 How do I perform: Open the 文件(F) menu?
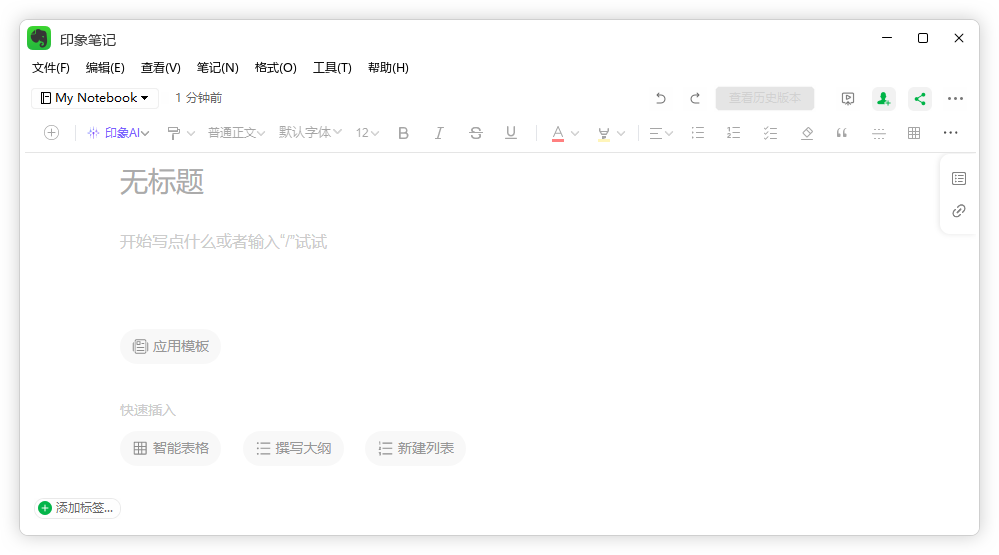pos(50,68)
